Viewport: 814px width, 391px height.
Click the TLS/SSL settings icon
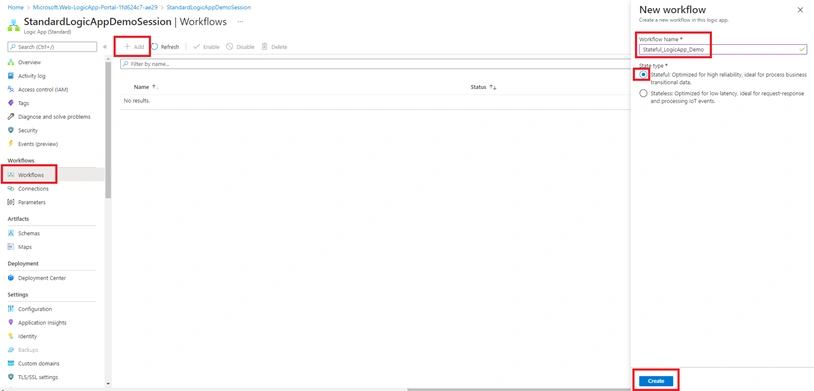click(11, 377)
